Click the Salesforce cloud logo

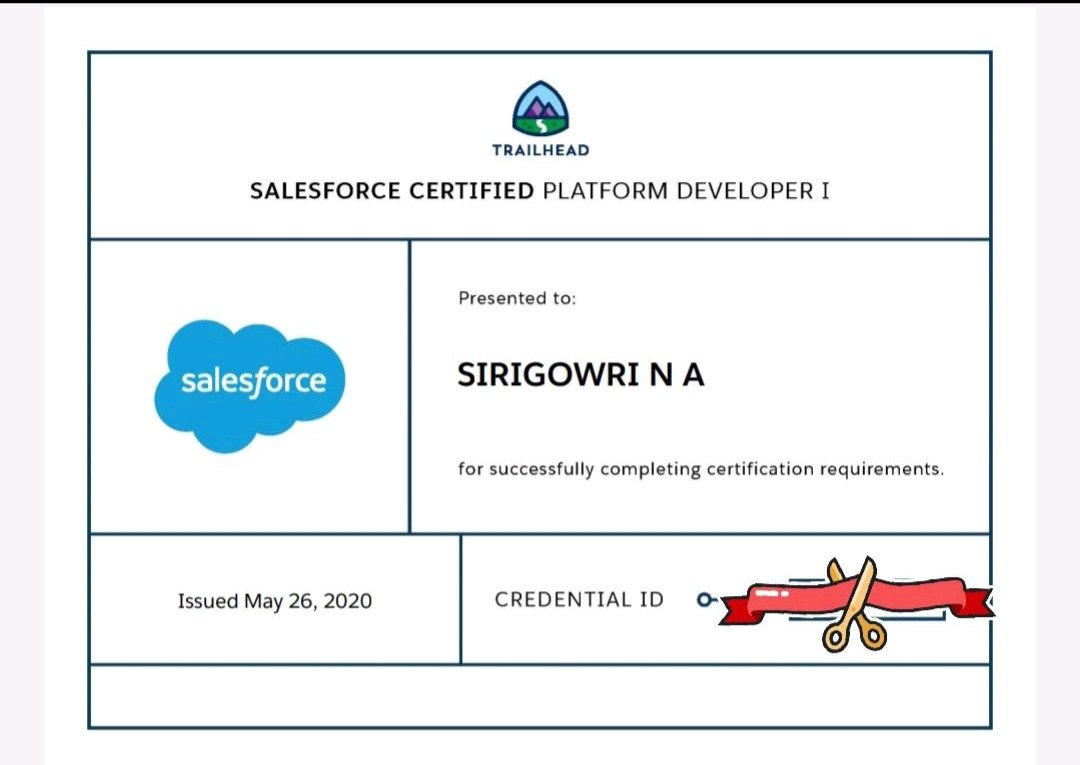[x=250, y=386]
